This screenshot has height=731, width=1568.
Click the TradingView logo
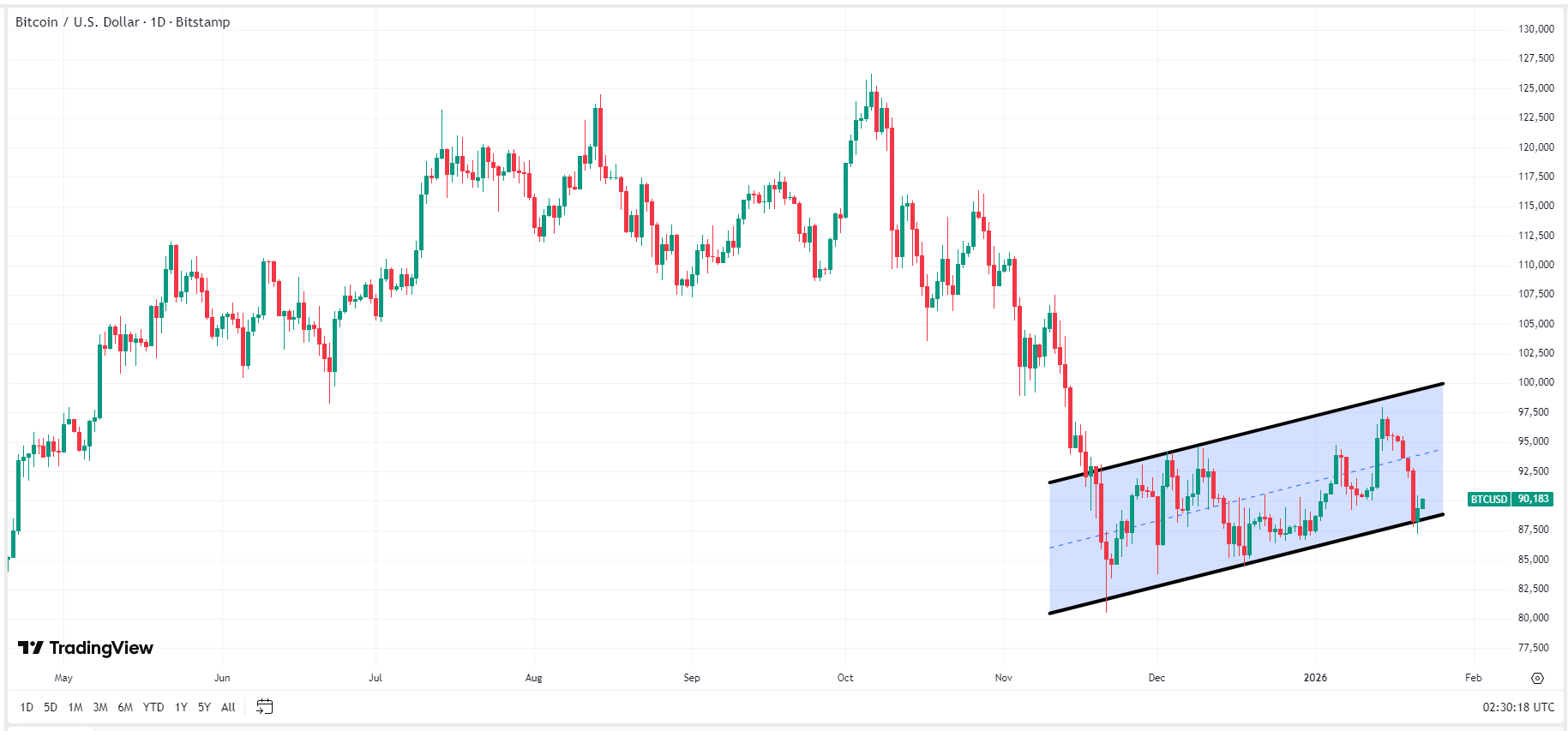(x=86, y=648)
